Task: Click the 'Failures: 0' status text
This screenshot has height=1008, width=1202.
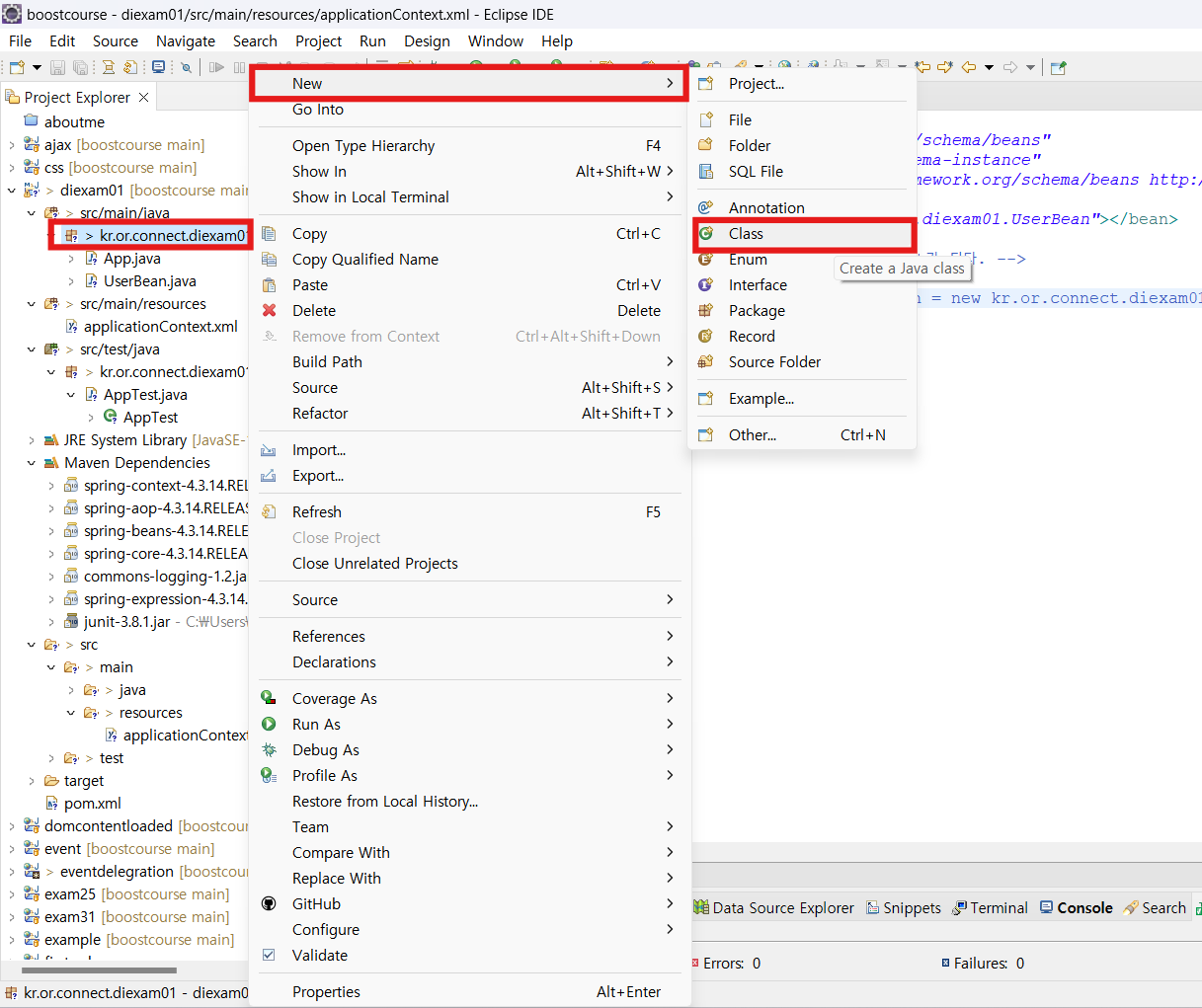Action: [989, 964]
